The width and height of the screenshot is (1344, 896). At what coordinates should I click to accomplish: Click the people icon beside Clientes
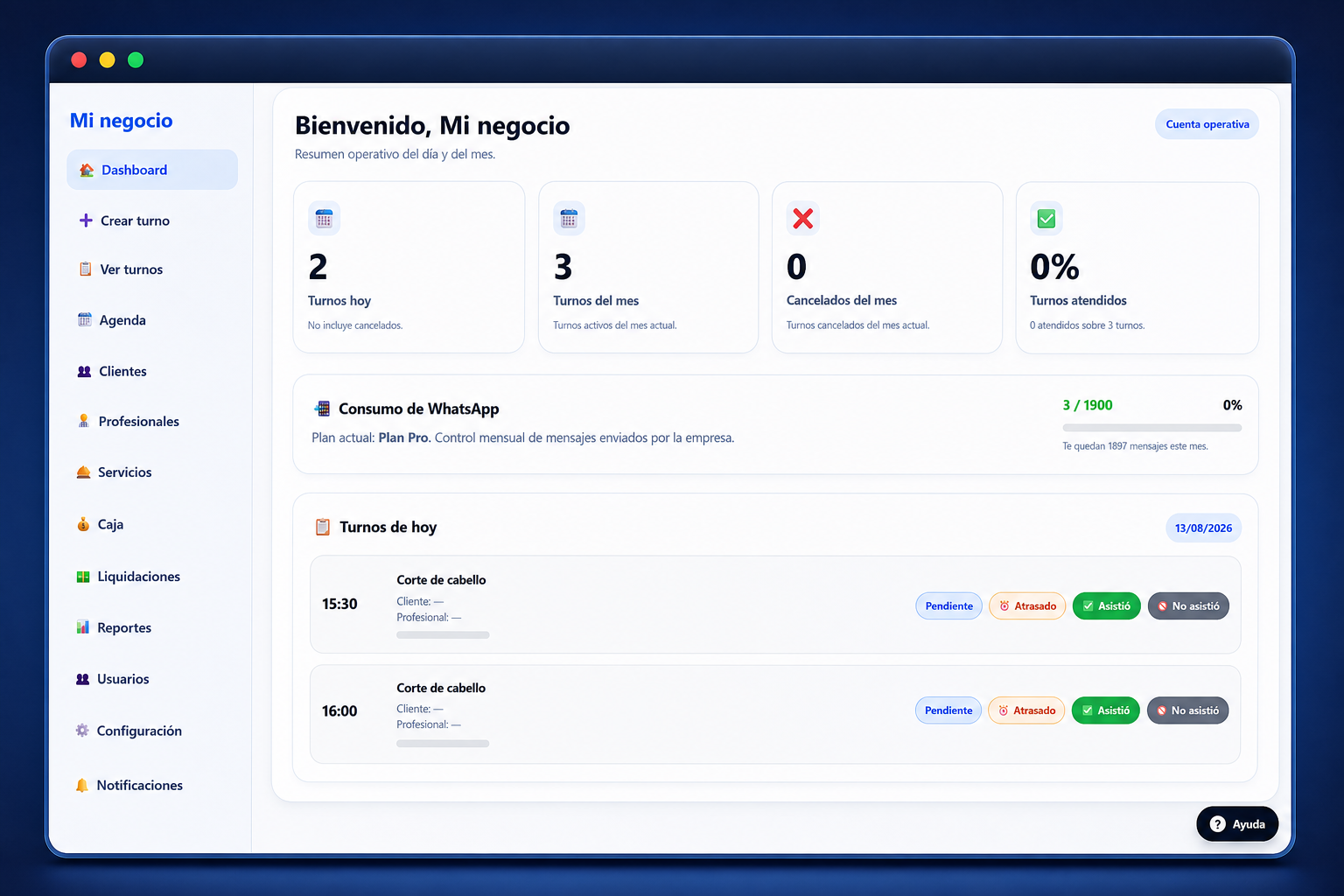(84, 371)
